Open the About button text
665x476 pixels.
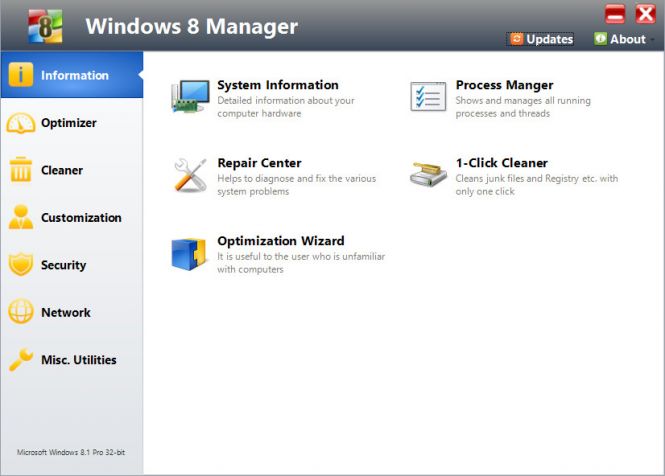(x=628, y=39)
